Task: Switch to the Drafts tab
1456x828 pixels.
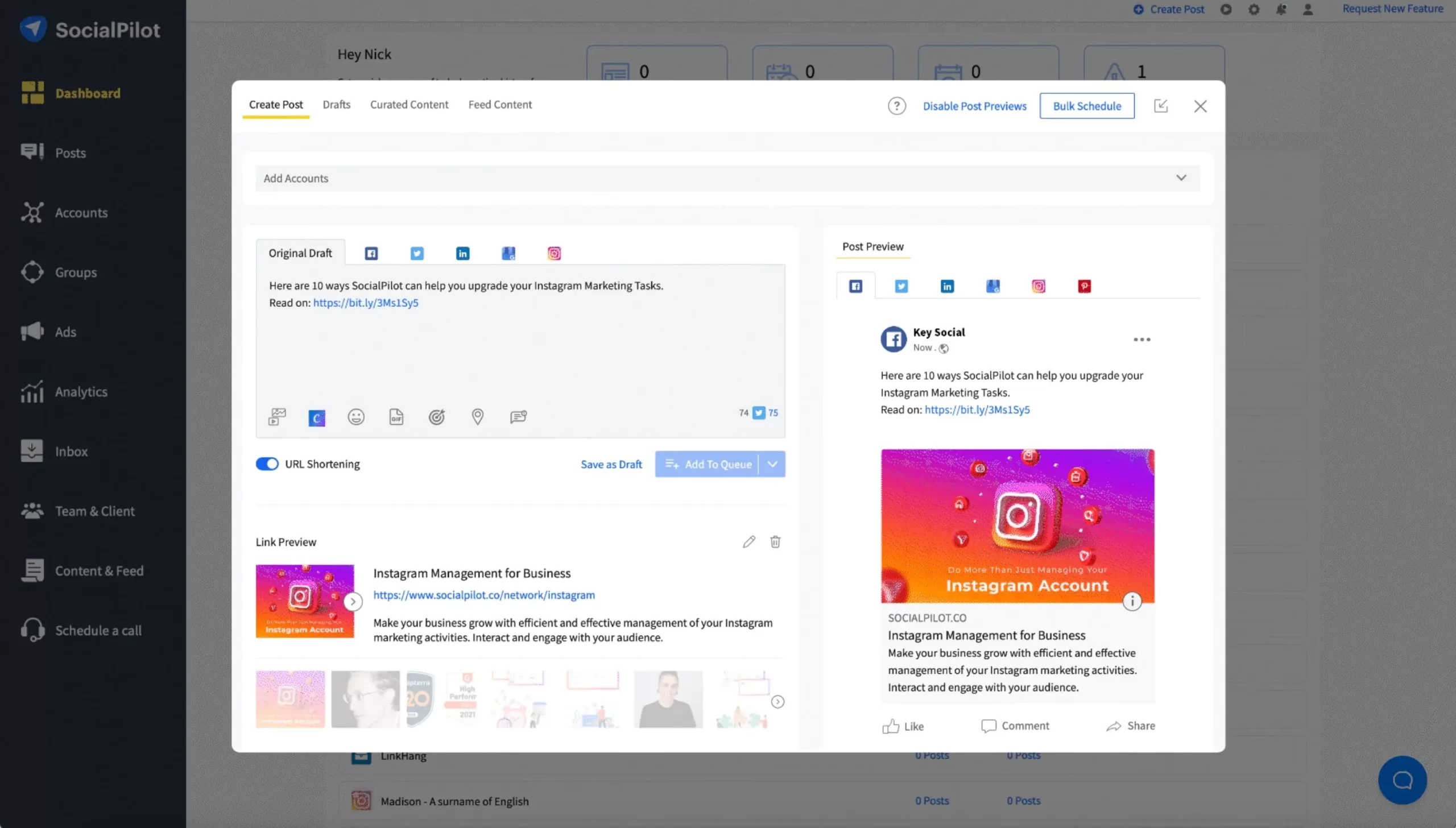Action: [x=337, y=105]
